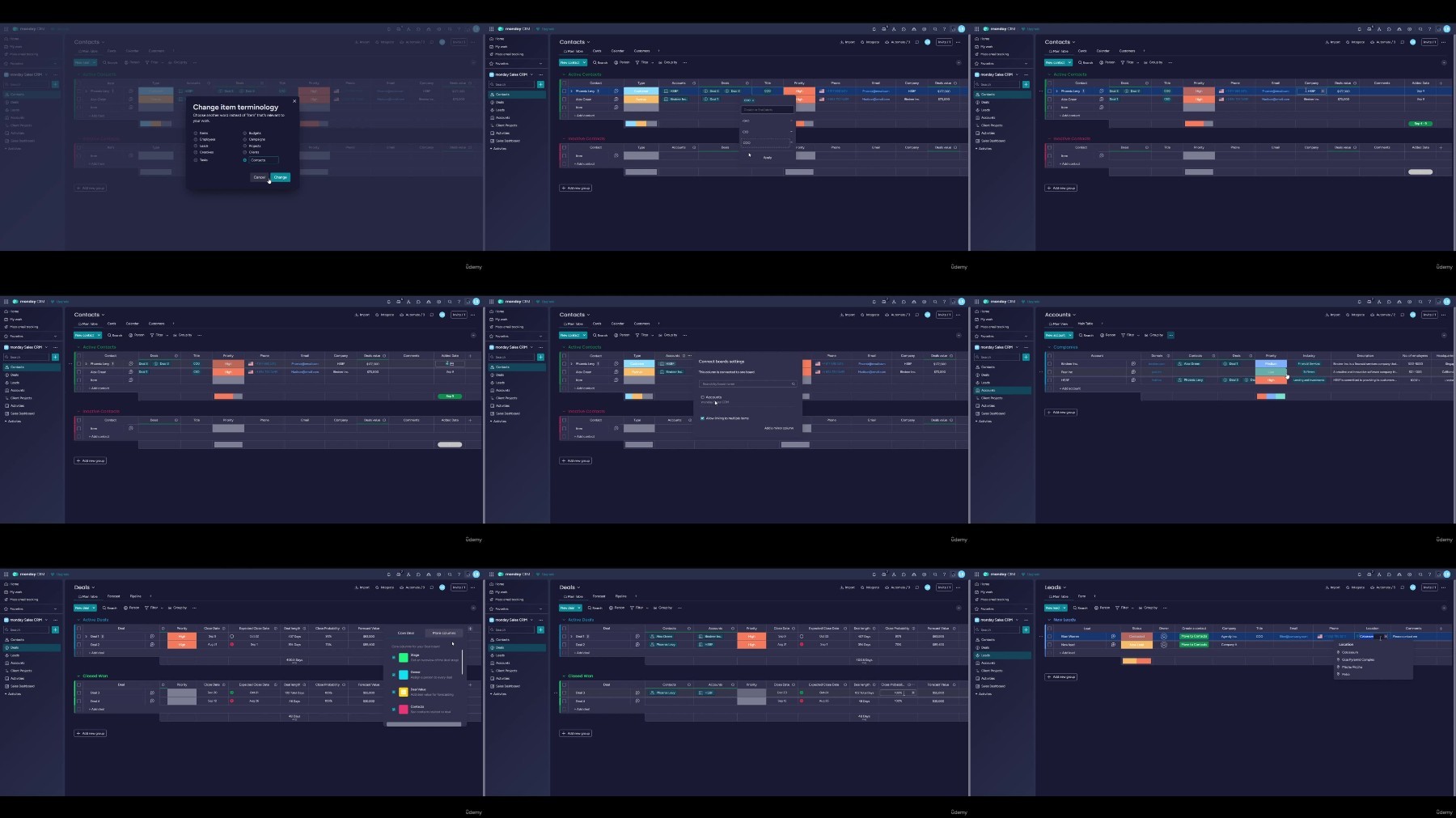Click add-column plus beside More columns tab

[470, 628]
